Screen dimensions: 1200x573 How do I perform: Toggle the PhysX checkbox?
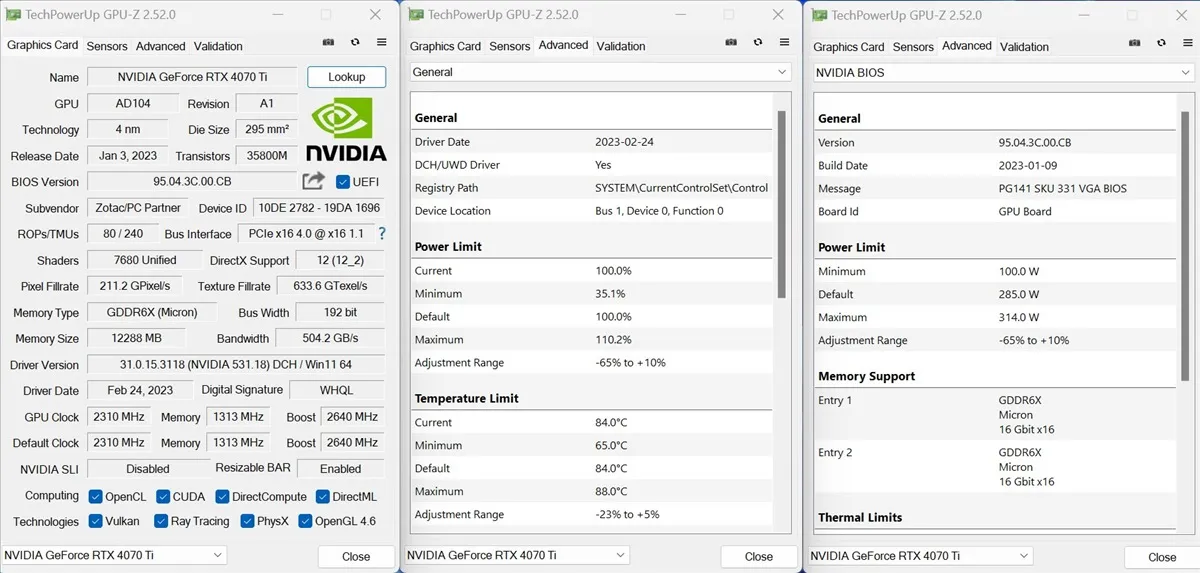(247, 521)
